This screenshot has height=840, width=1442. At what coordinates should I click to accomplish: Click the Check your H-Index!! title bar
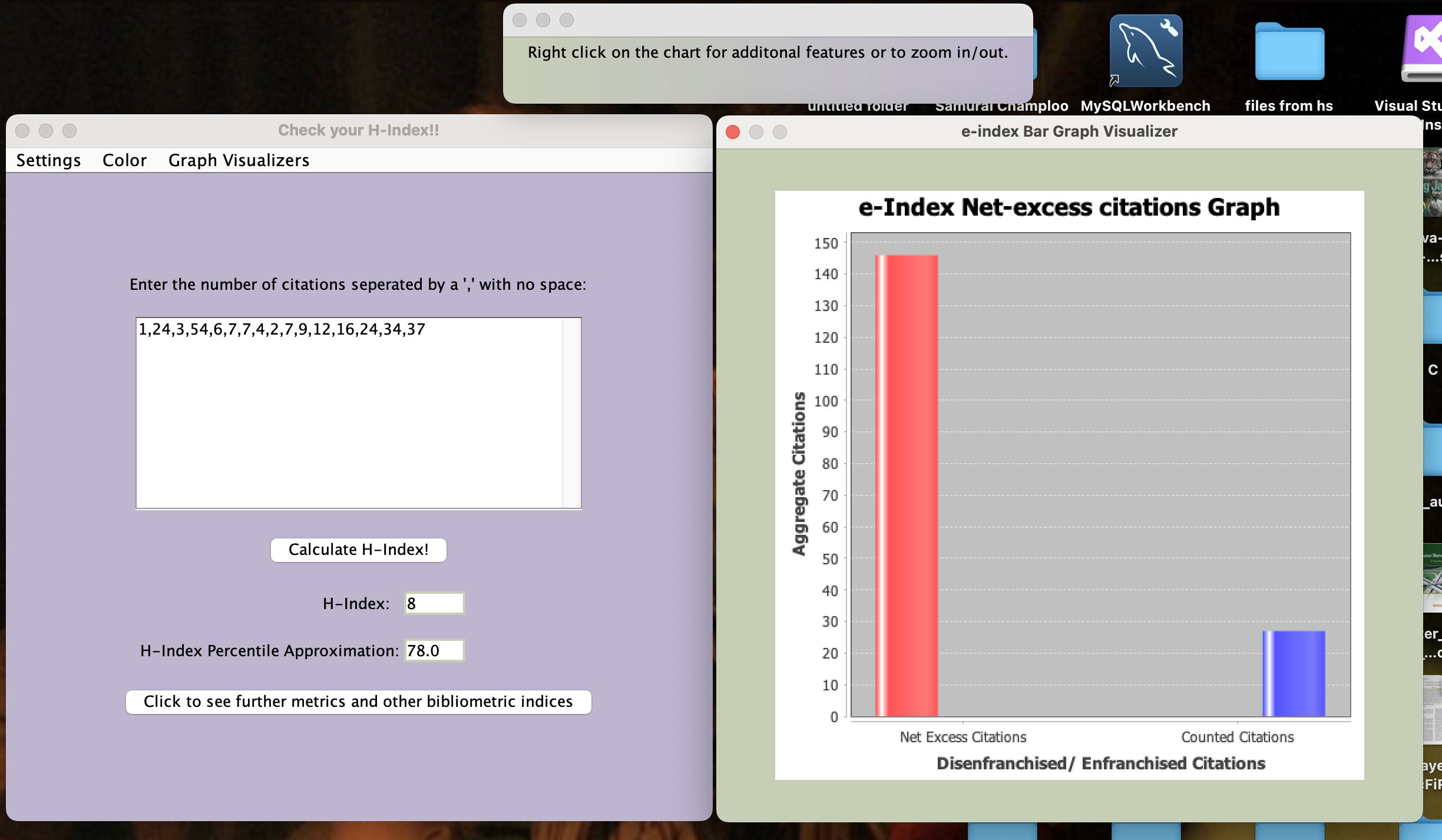coord(358,130)
